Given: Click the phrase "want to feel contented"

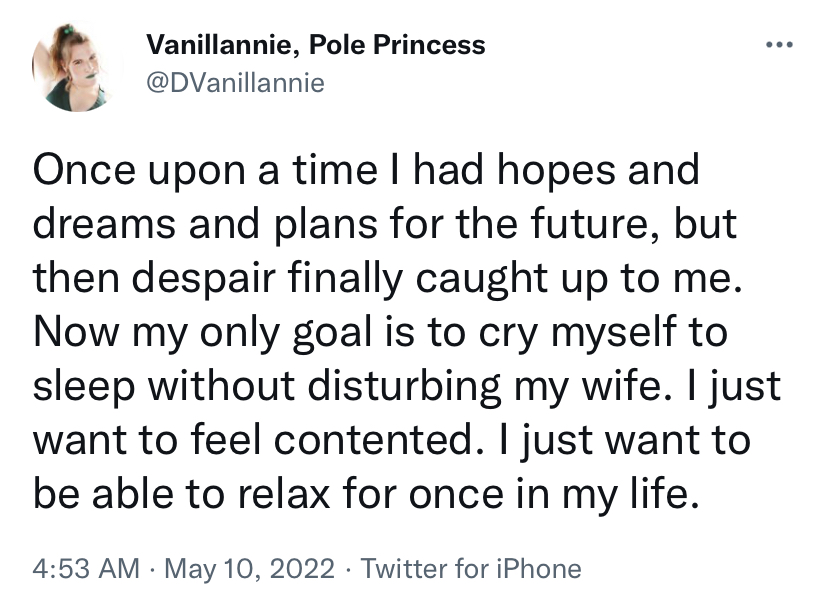Looking at the screenshot, I should click(253, 441).
